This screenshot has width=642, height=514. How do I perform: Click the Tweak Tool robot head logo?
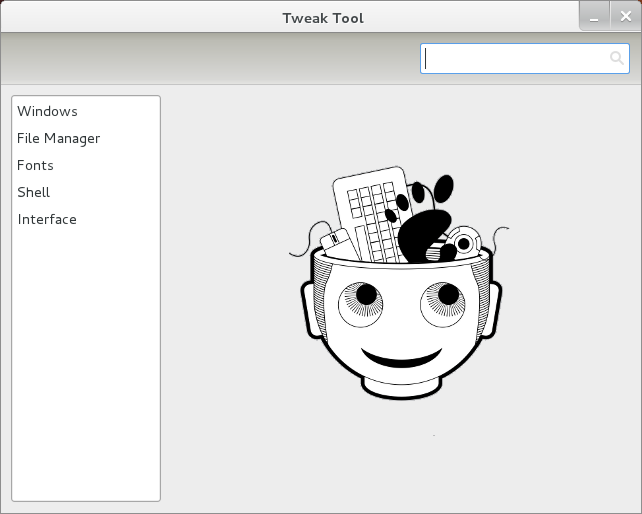point(400,283)
